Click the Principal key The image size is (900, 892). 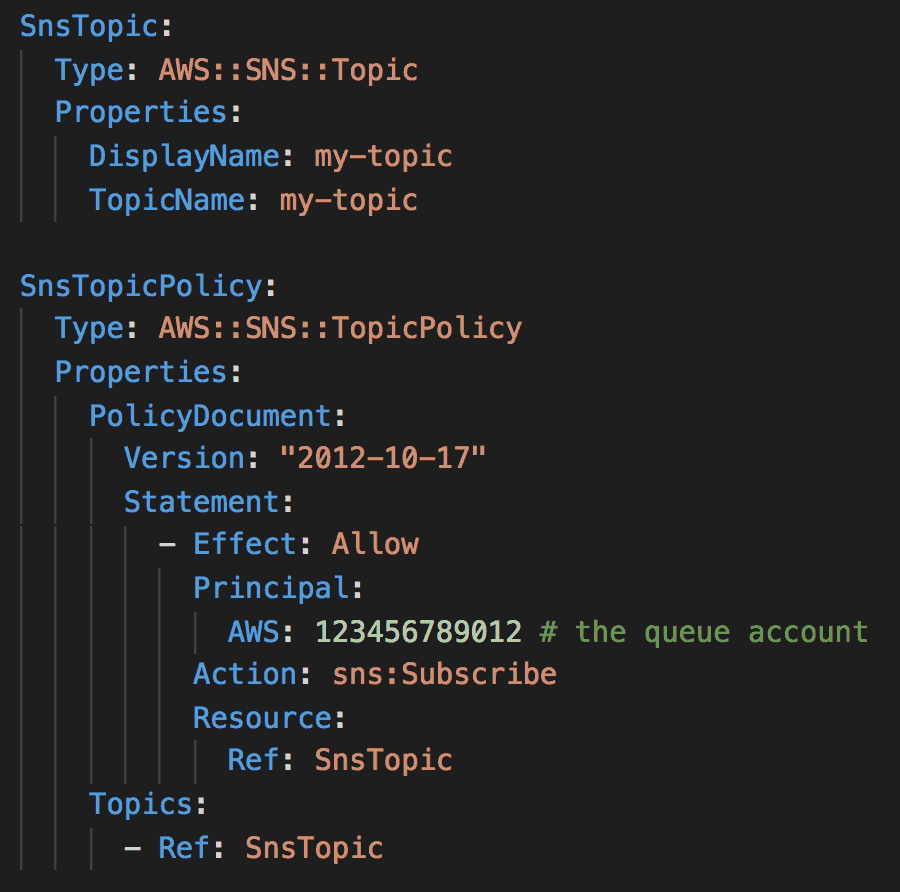271,588
